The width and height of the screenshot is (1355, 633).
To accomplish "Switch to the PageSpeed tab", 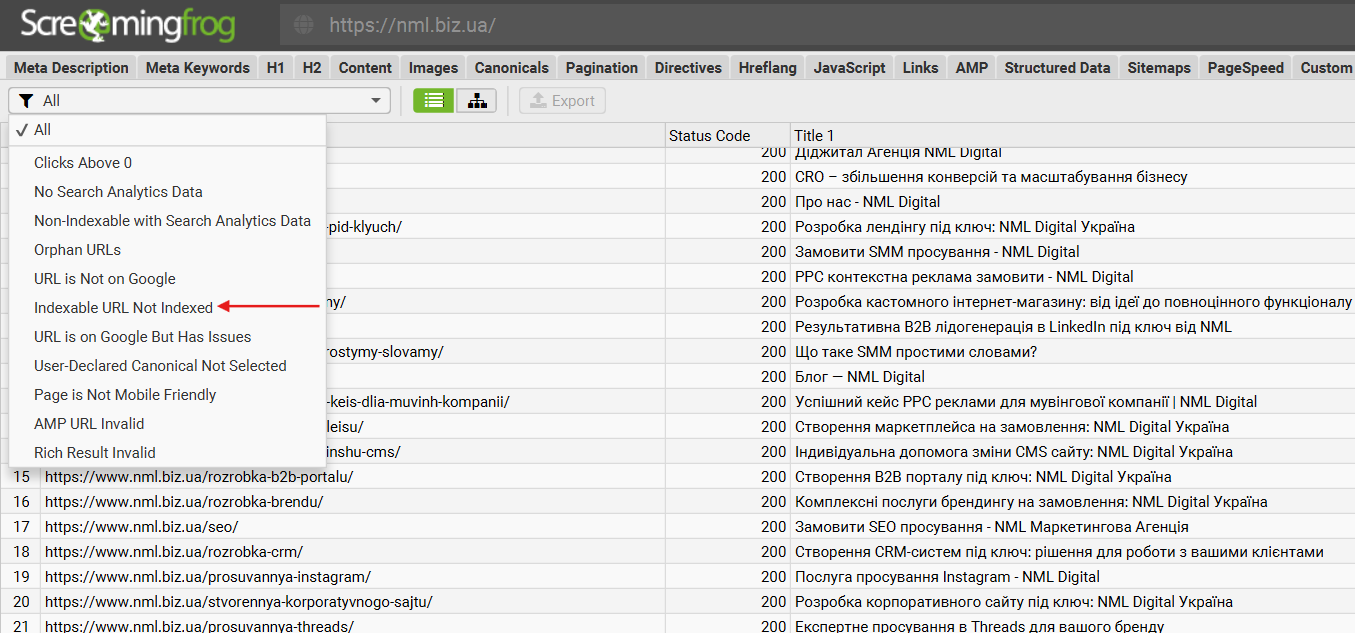I will point(1245,68).
